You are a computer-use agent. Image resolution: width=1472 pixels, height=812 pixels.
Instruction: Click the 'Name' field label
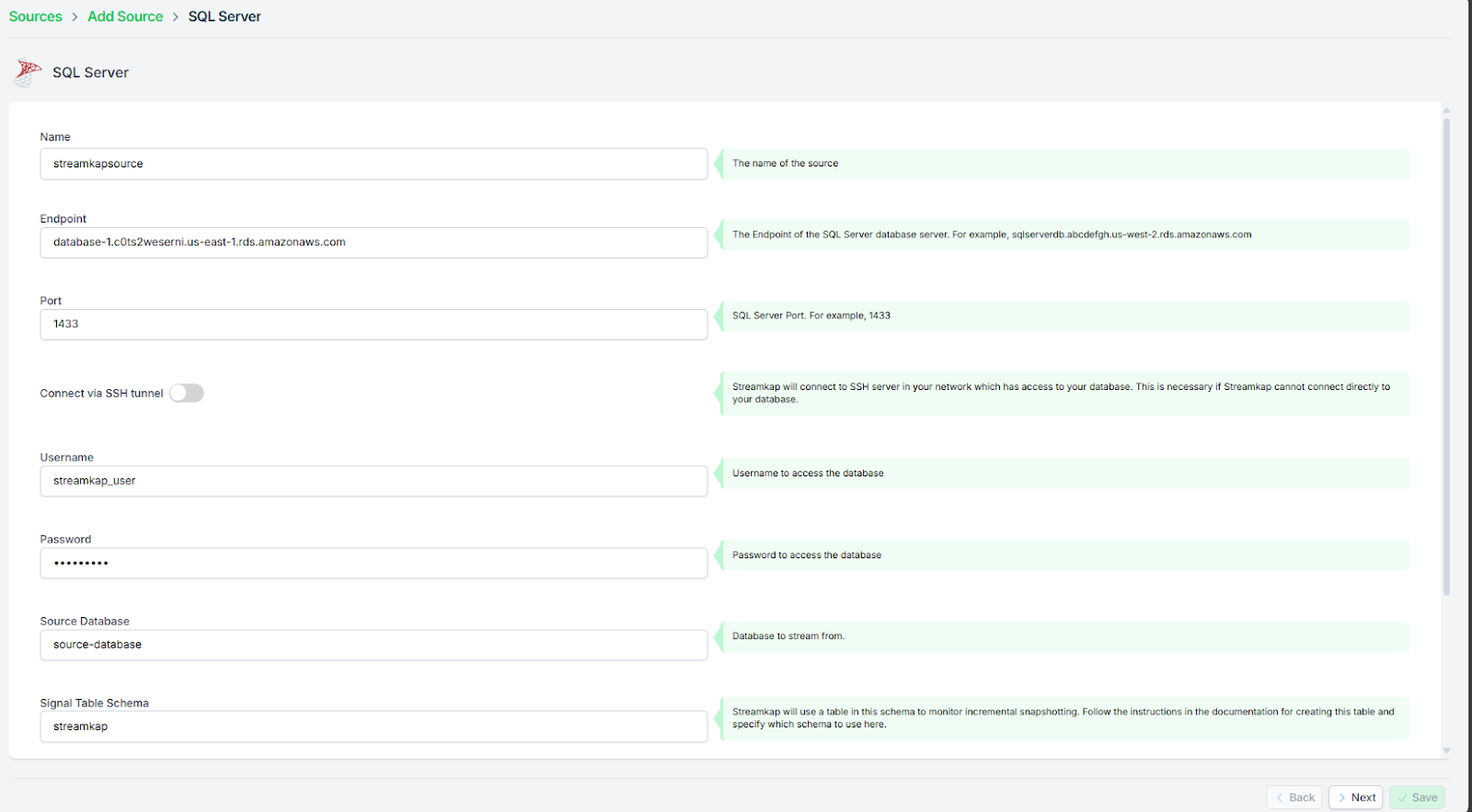point(55,137)
